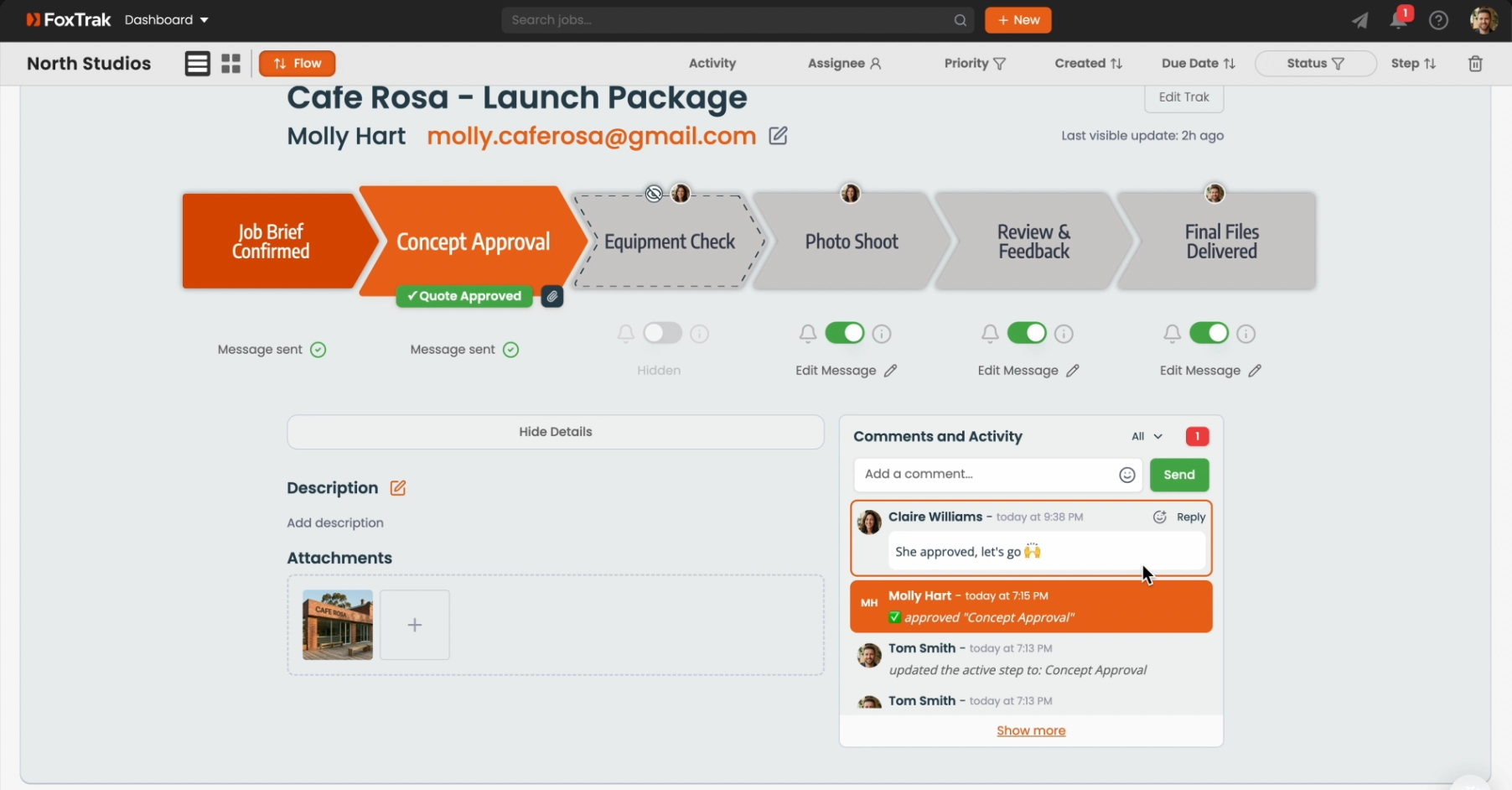Edit the Description with pencil icon
Viewport: 1512px width, 790px height.
tap(398, 488)
